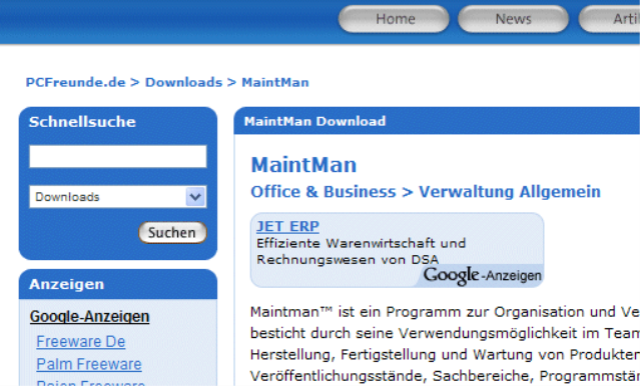Follow the Freeware De ad link
The height and width of the screenshot is (386, 640).
(x=81, y=342)
